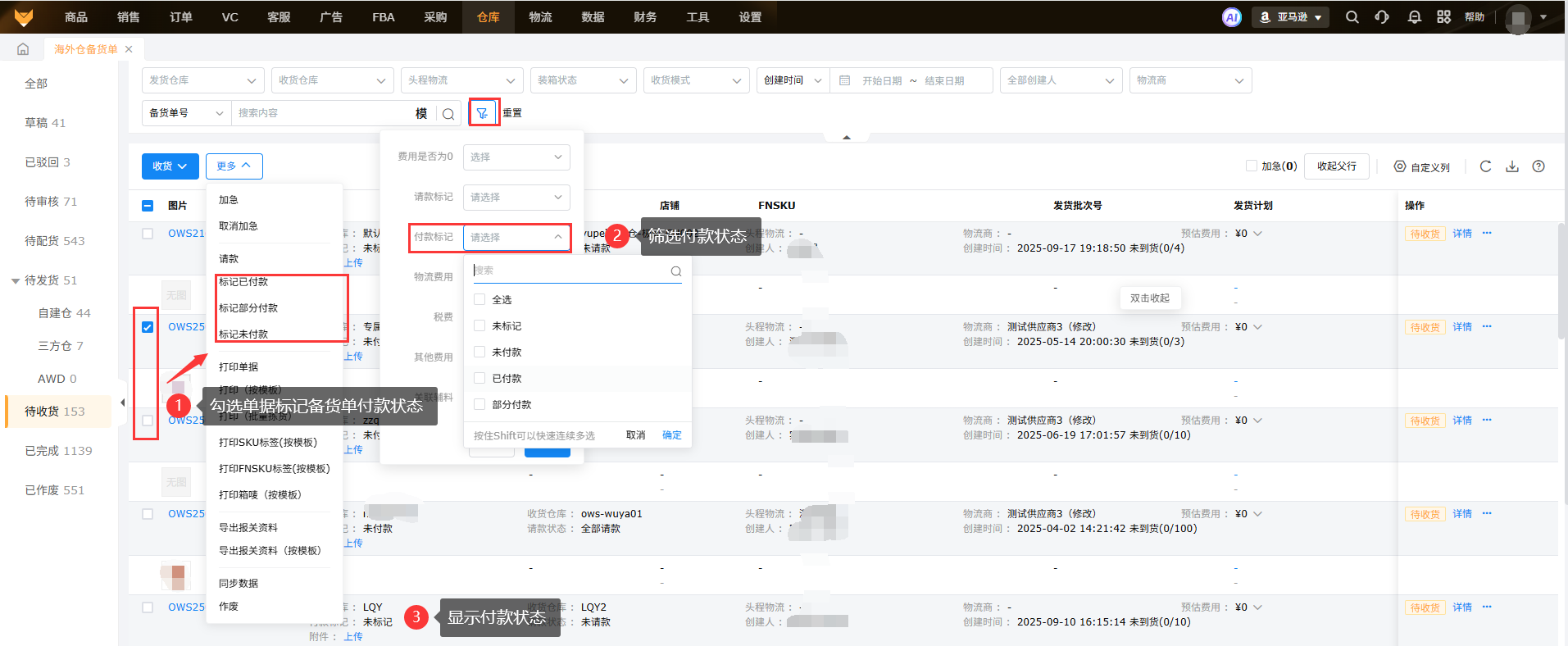Viewport: 1568px width, 646px height.
Task: Click the download export icon
Action: [x=1512, y=166]
